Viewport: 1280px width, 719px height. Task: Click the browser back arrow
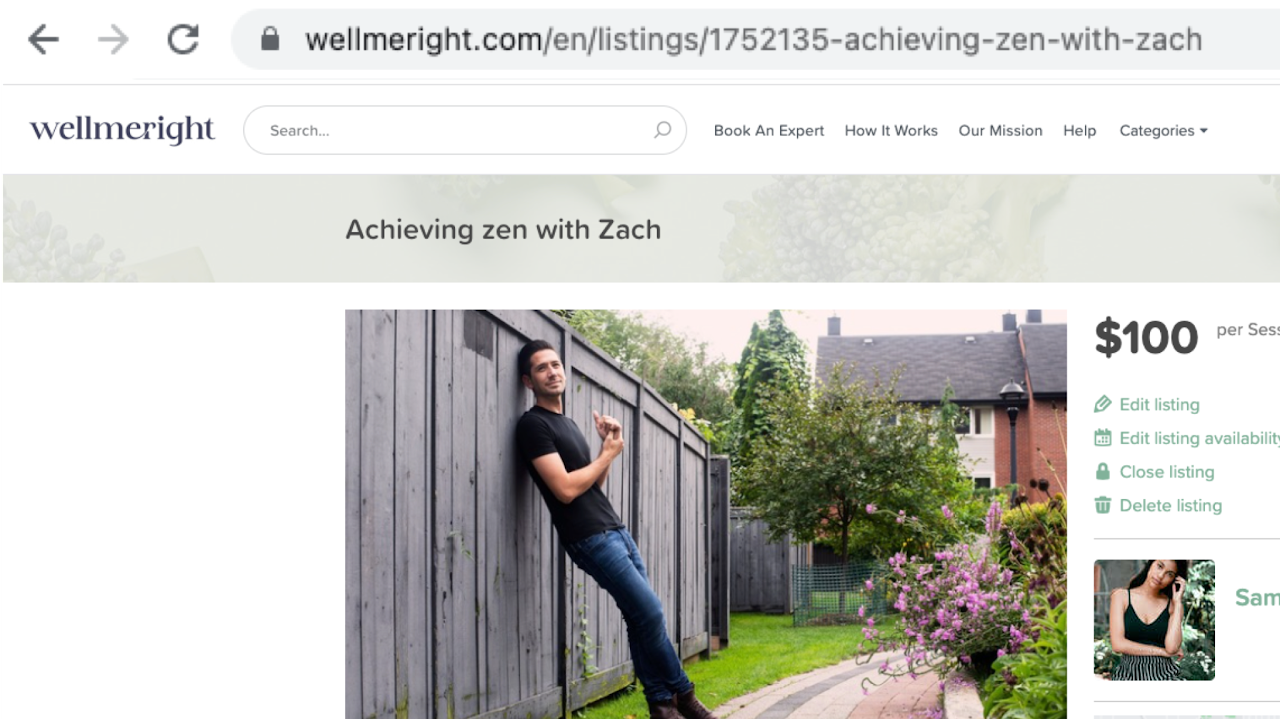43,39
